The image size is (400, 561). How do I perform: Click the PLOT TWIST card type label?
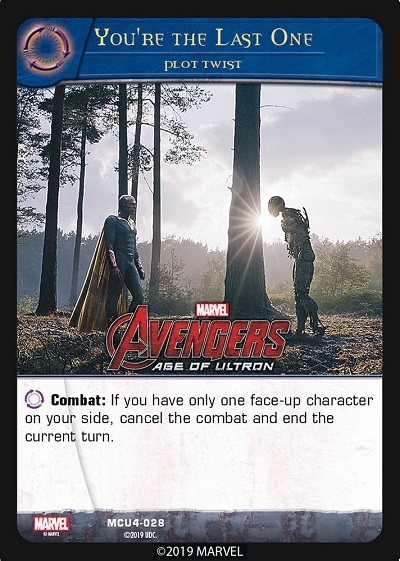coord(203,65)
